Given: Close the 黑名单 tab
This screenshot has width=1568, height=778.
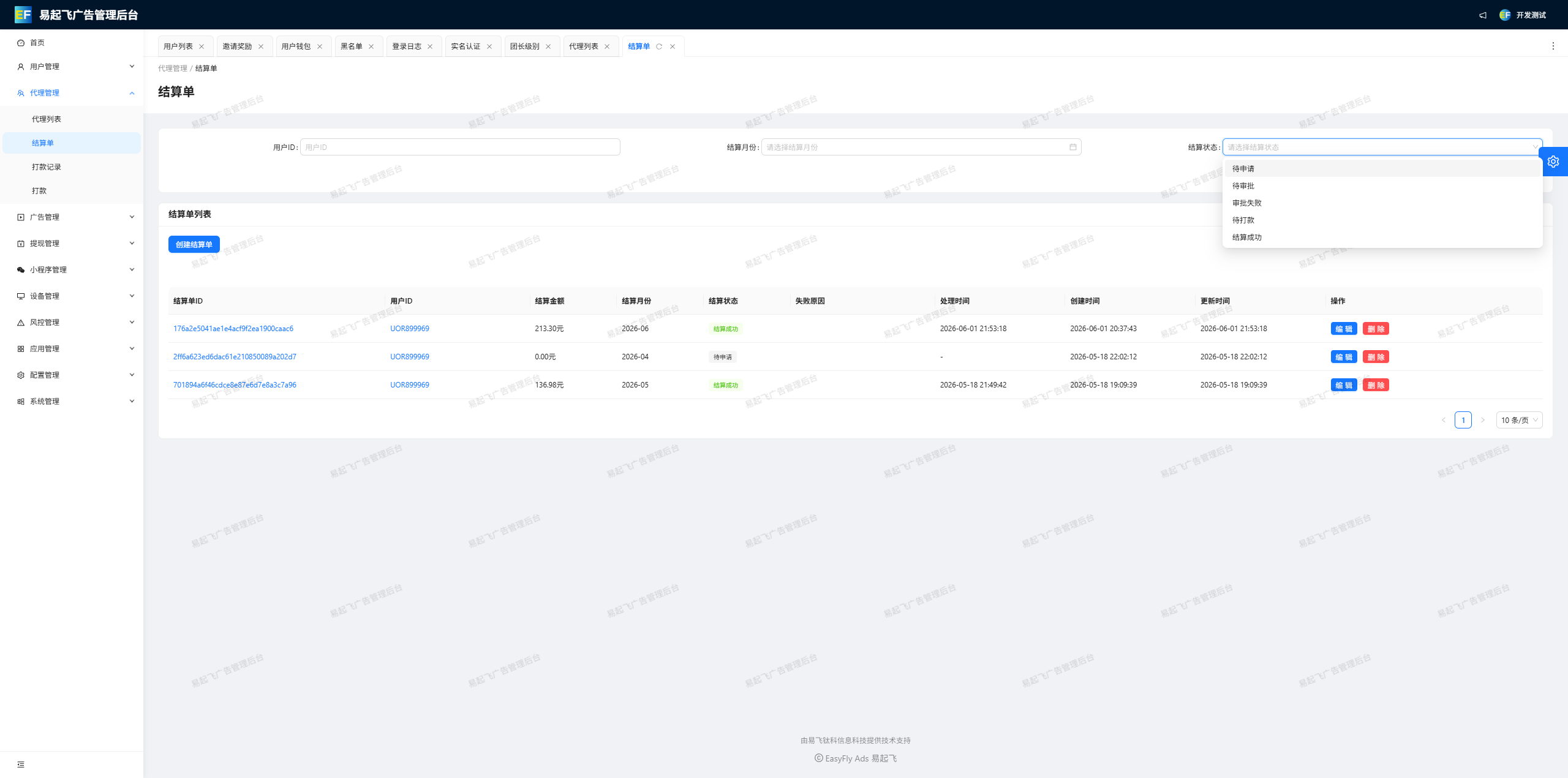Looking at the screenshot, I should tap(371, 47).
